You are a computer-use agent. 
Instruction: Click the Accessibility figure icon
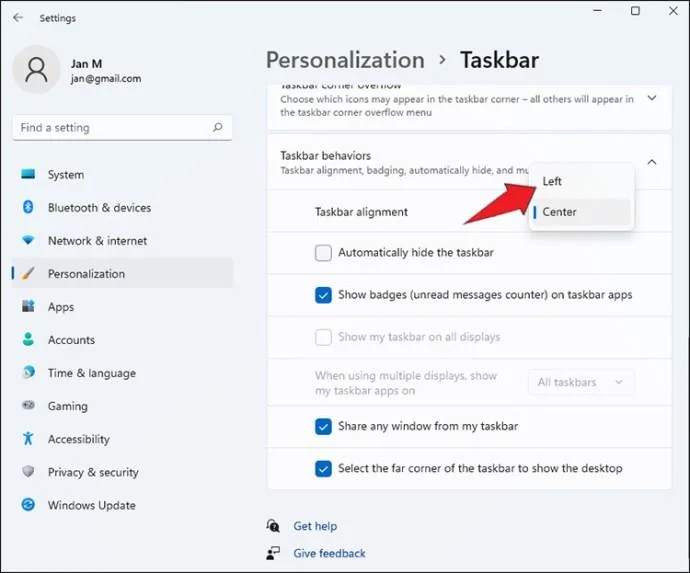[28, 438]
